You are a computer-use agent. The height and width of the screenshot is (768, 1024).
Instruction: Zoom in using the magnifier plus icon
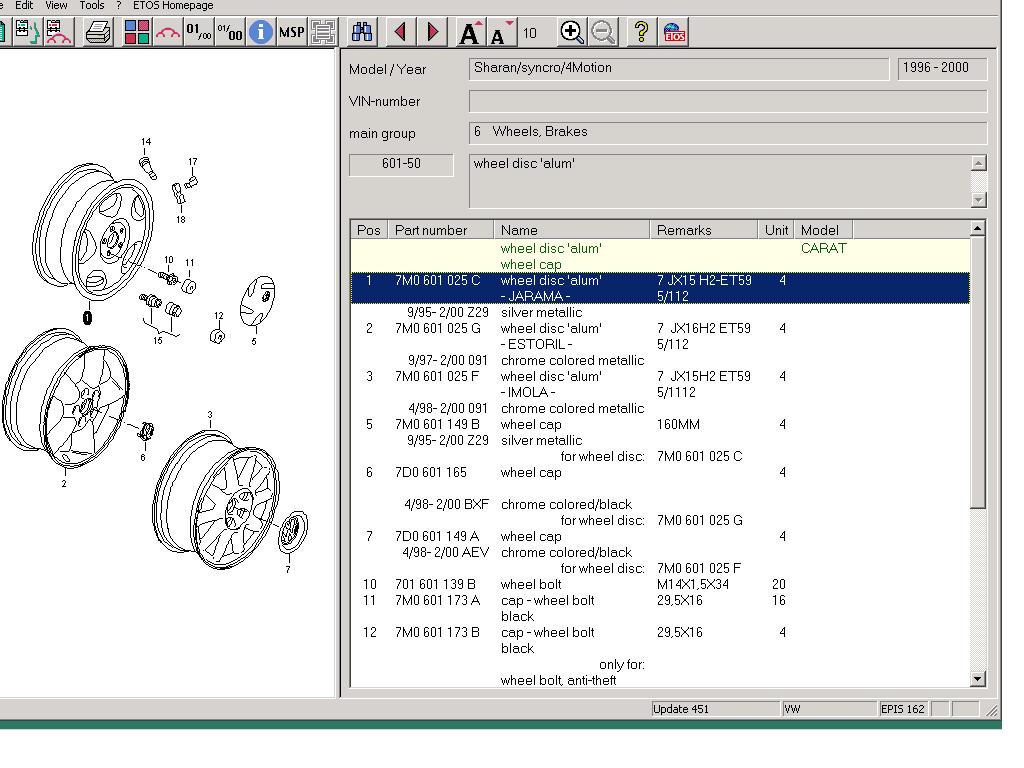571,33
